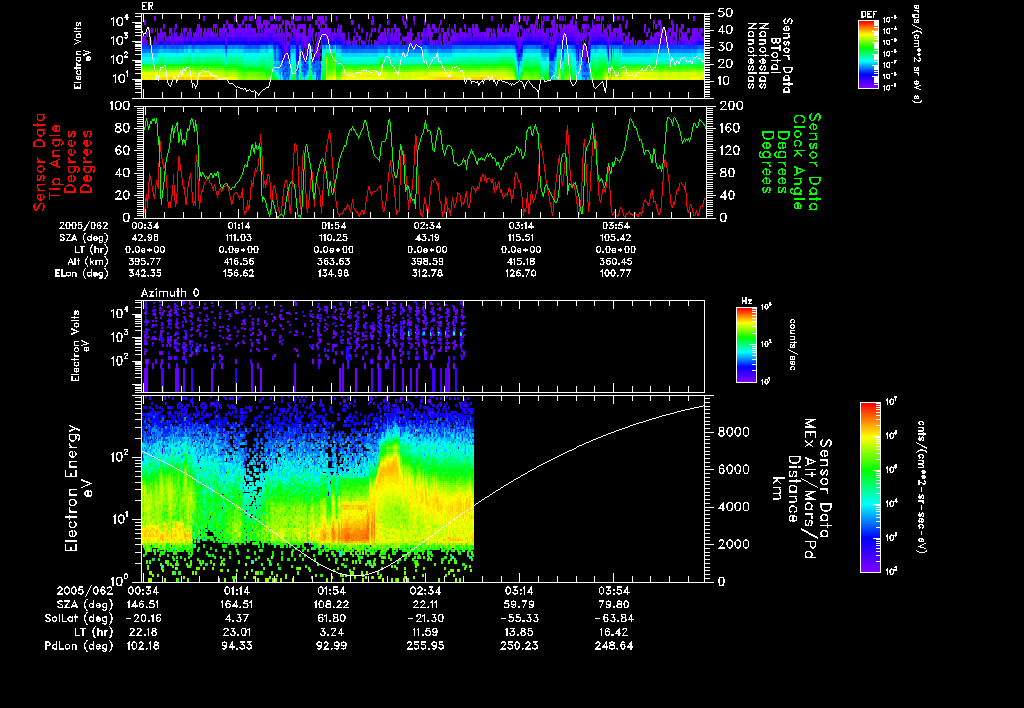Click the cnts/(cm**2-sr-sec-eV) color scale bar
Image resolution: width=1024 pixels, height=708 pixels.
point(870,487)
